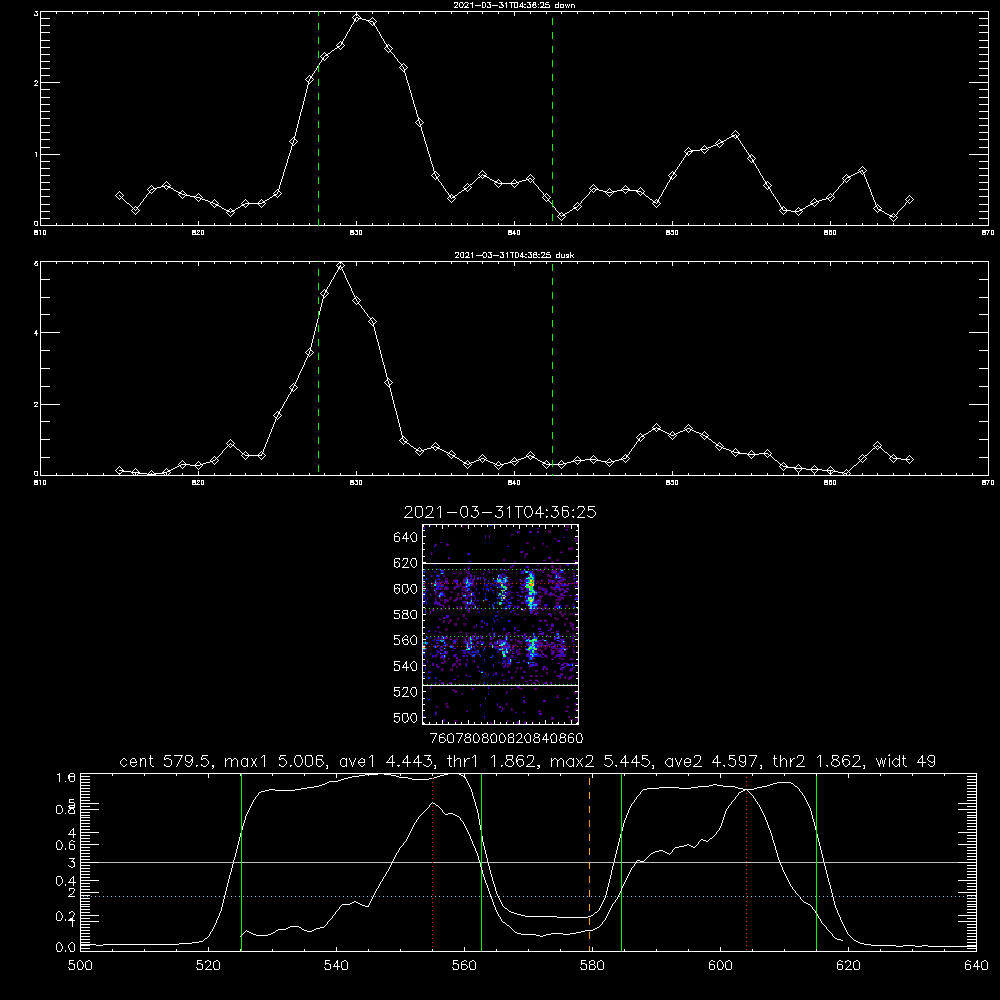Open the colored spectral image thumbnail

(500, 624)
